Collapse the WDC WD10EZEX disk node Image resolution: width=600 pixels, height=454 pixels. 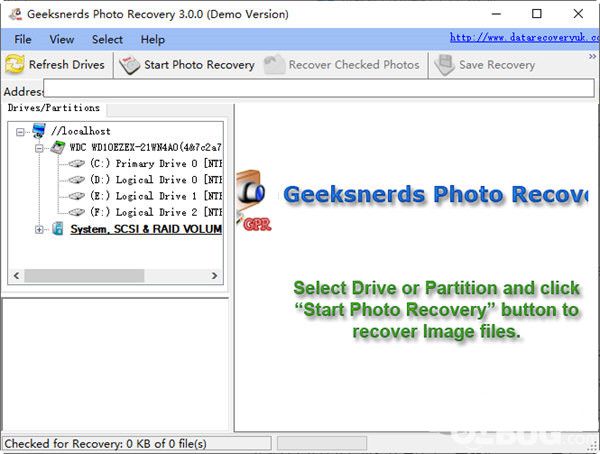pos(39,148)
